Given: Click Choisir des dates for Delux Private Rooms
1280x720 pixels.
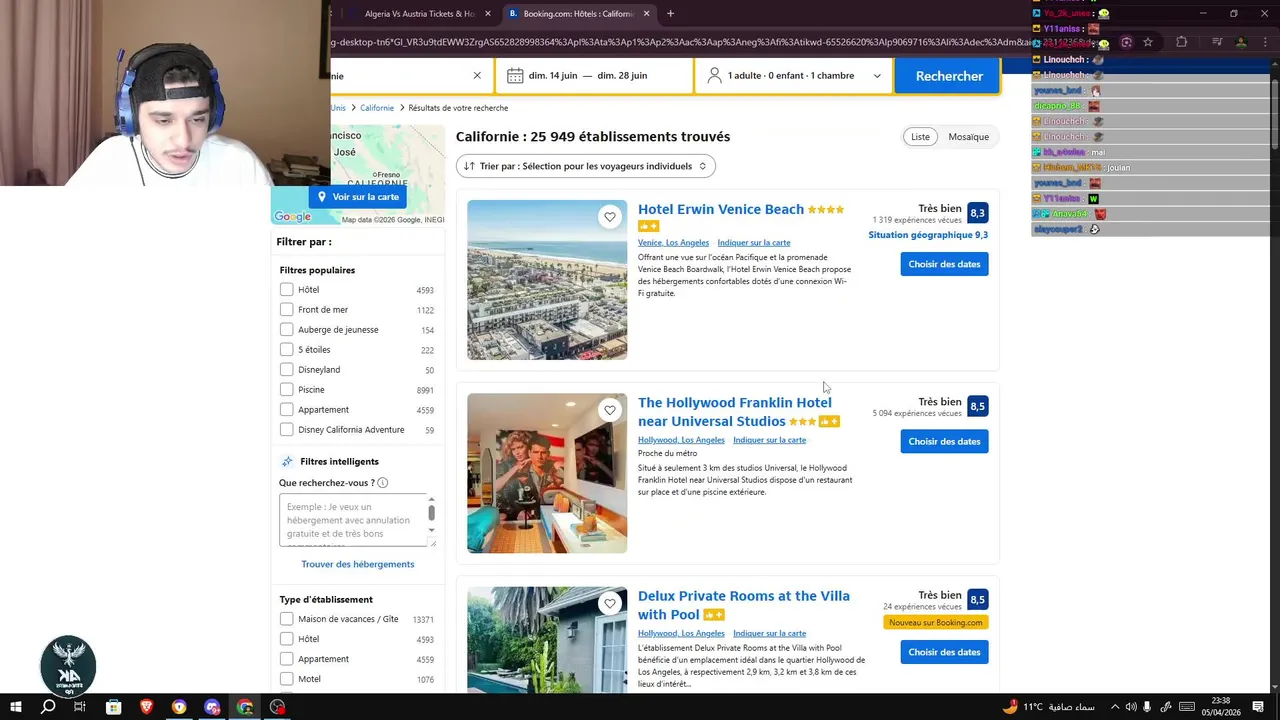Looking at the screenshot, I should point(944,652).
